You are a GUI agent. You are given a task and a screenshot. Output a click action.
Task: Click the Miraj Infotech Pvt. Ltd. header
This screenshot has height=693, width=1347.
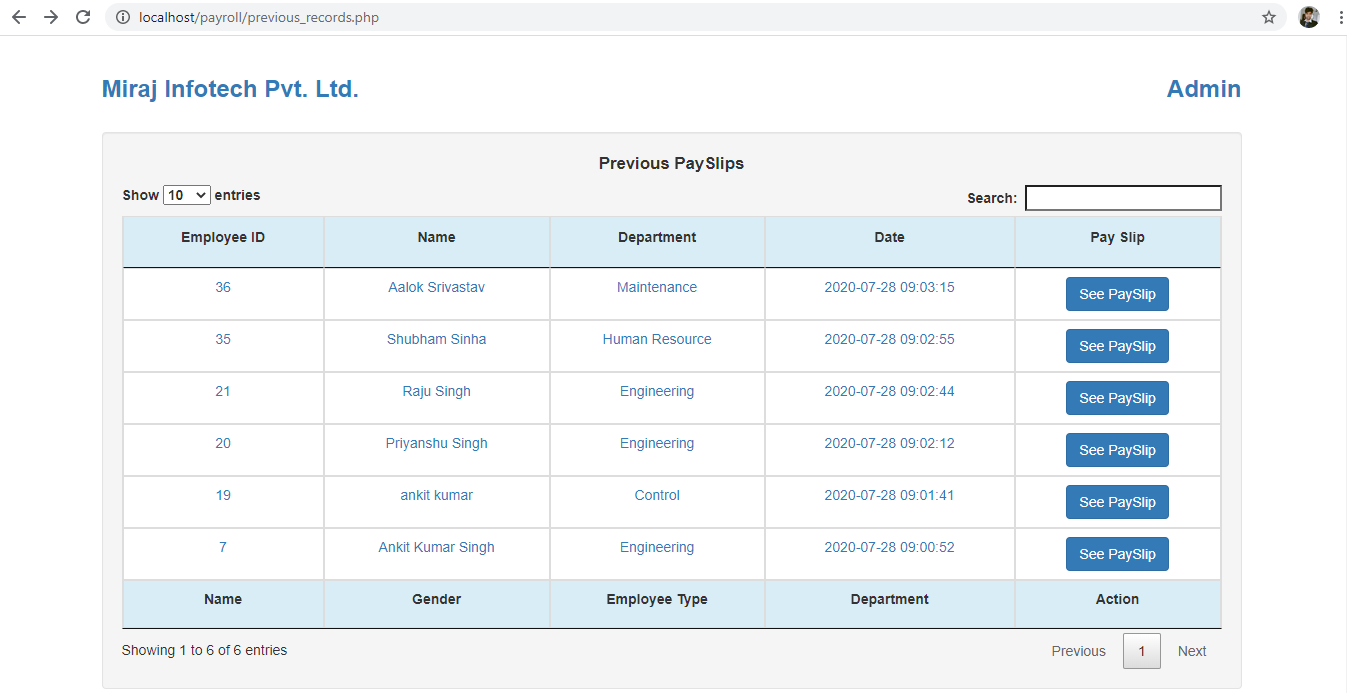click(229, 88)
